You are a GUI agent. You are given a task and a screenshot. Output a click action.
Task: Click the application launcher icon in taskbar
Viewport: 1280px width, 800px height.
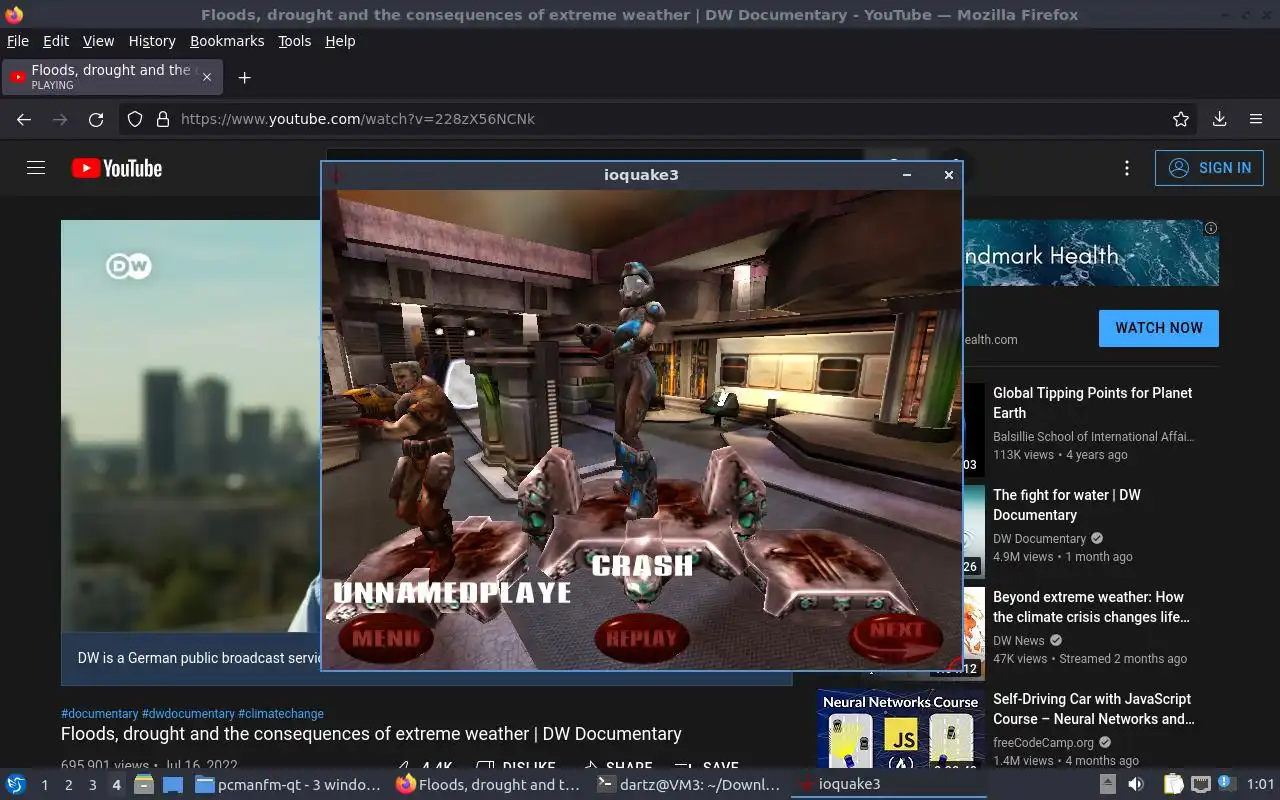(x=16, y=784)
